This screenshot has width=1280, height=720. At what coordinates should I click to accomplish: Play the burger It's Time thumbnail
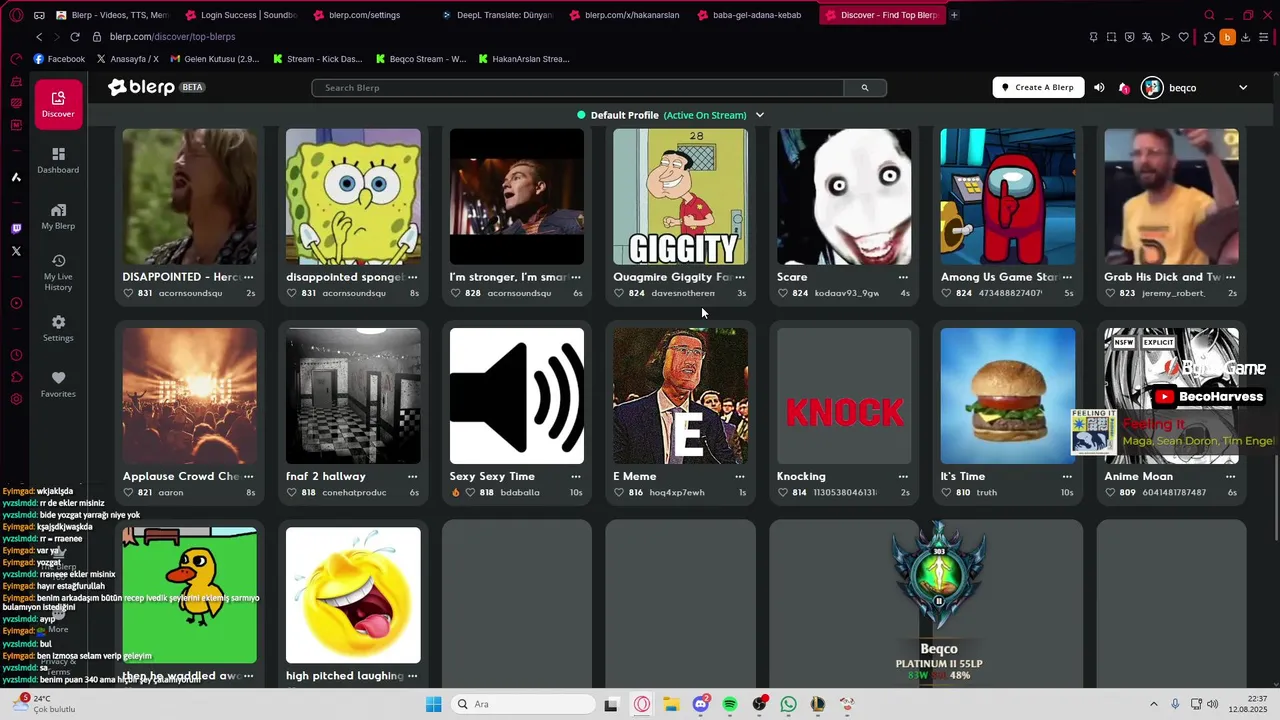click(1008, 396)
